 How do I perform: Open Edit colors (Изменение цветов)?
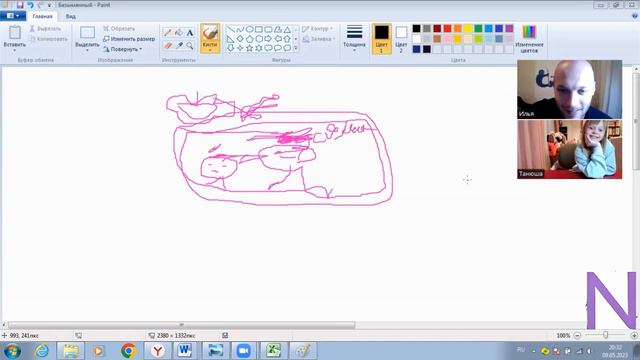pos(529,39)
